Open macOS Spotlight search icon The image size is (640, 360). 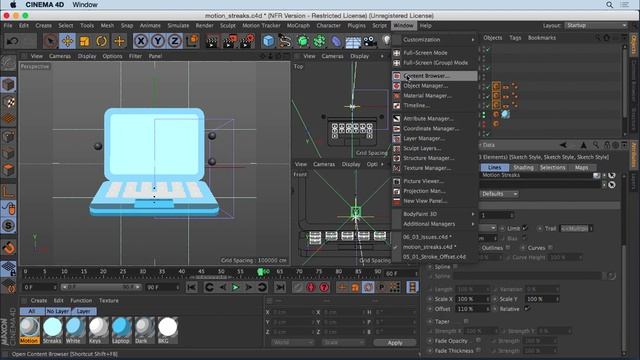[609, 5]
